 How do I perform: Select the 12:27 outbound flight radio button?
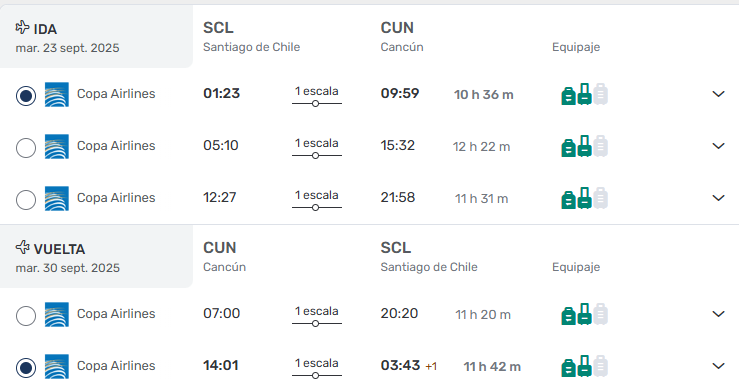click(26, 199)
